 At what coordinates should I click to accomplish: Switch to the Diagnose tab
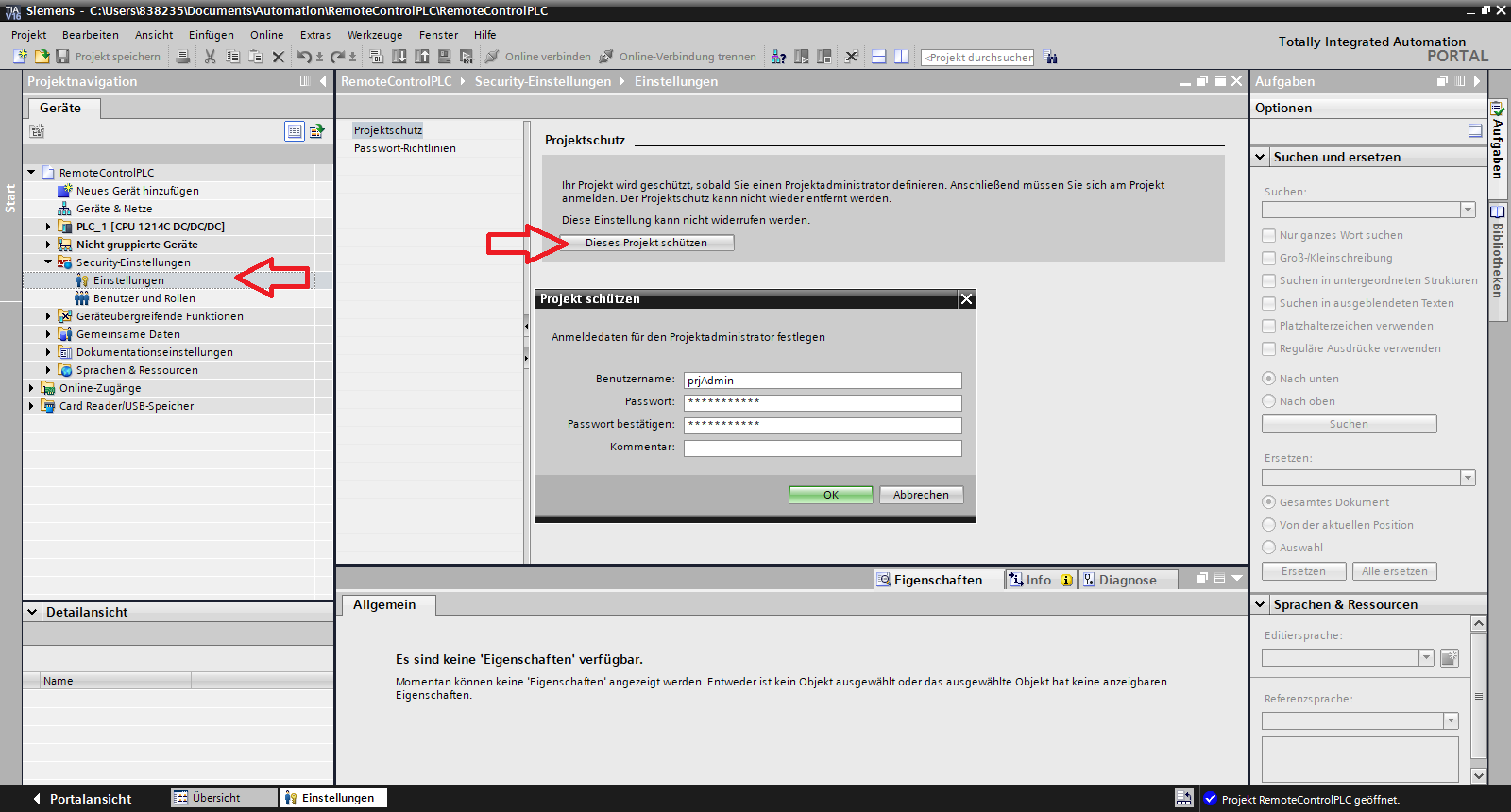1128,580
